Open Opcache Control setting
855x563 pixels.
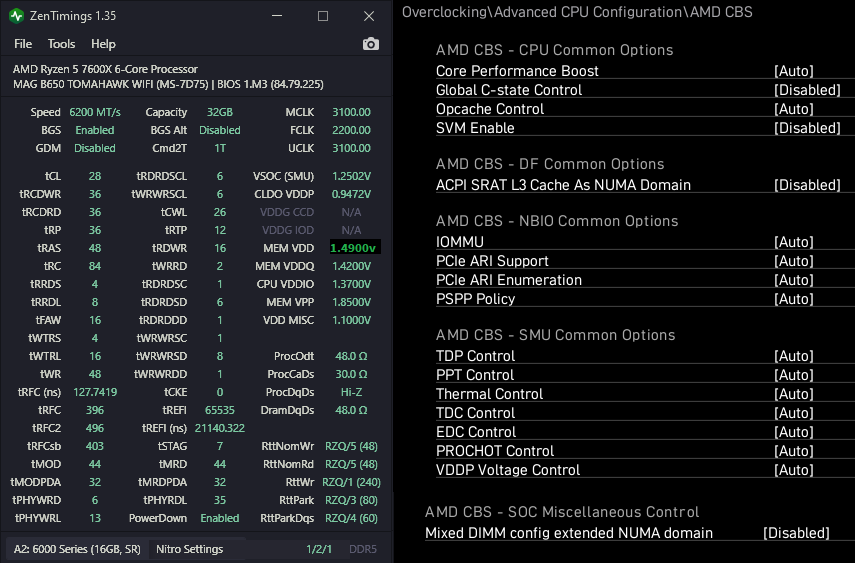point(638,109)
